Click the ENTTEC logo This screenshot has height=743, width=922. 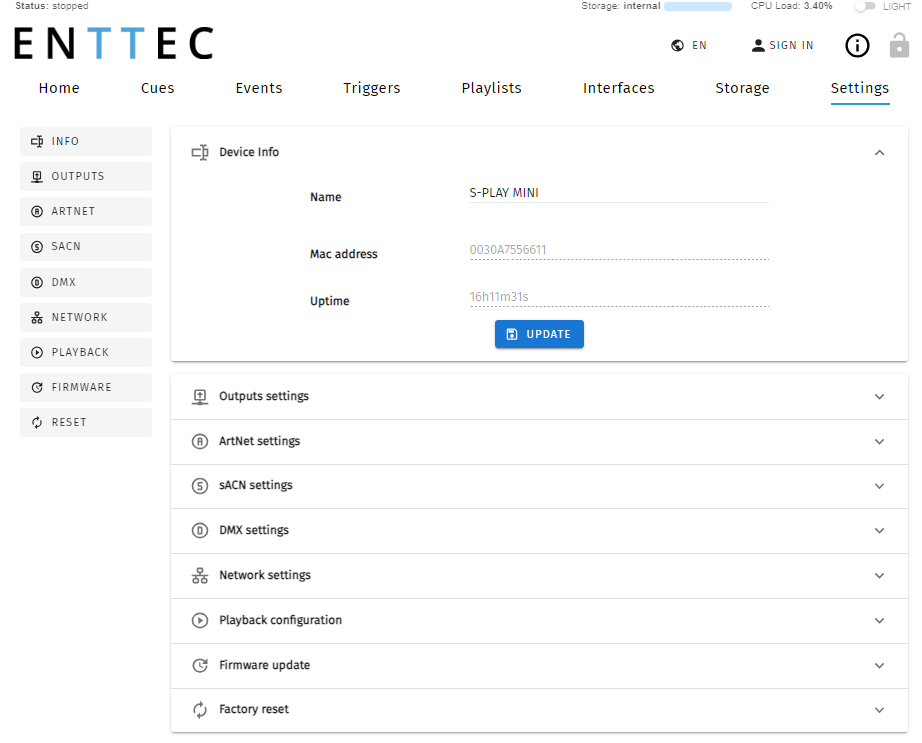pyautogui.click(x=113, y=43)
